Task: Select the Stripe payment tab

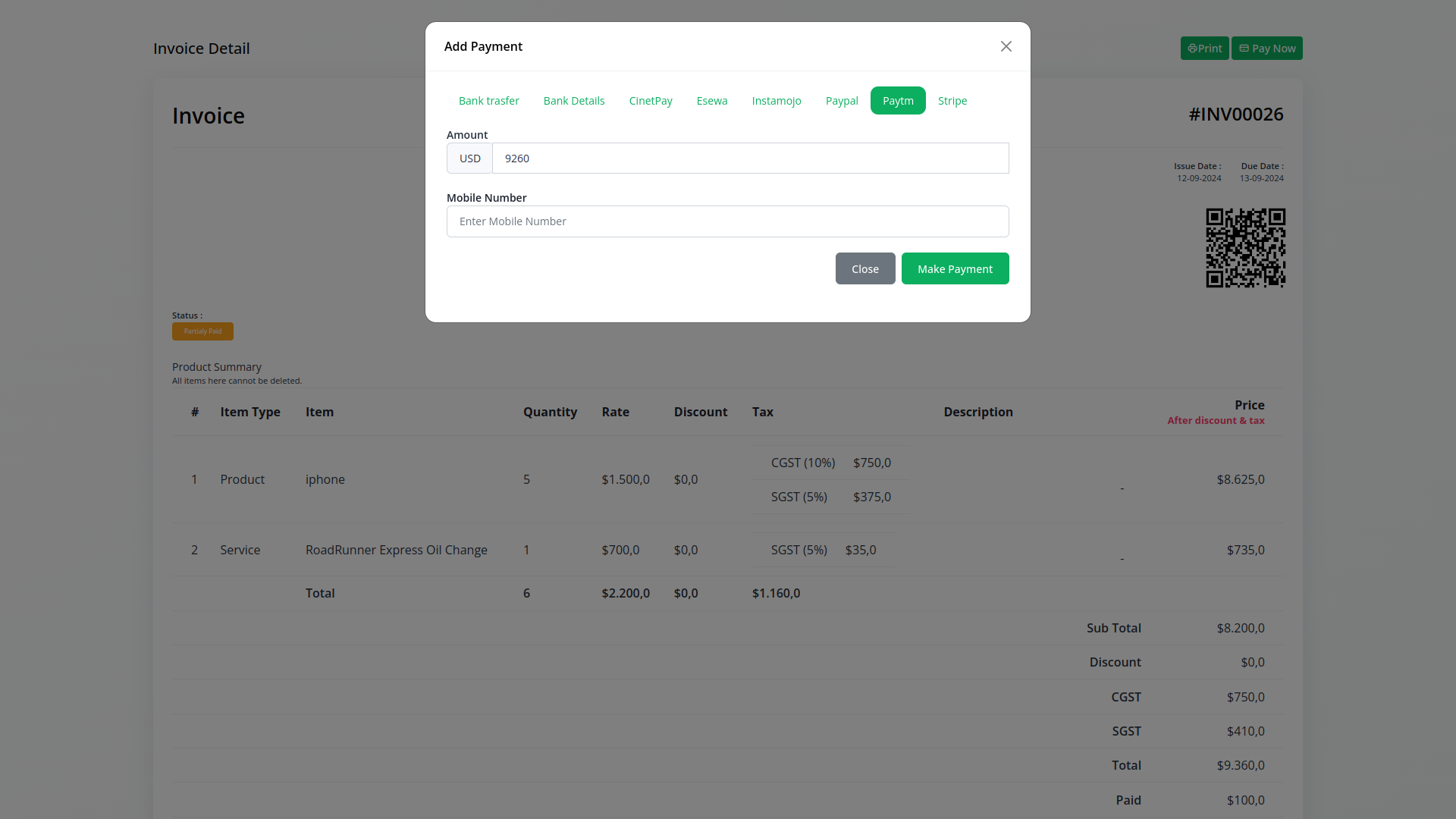Action: (952, 101)
